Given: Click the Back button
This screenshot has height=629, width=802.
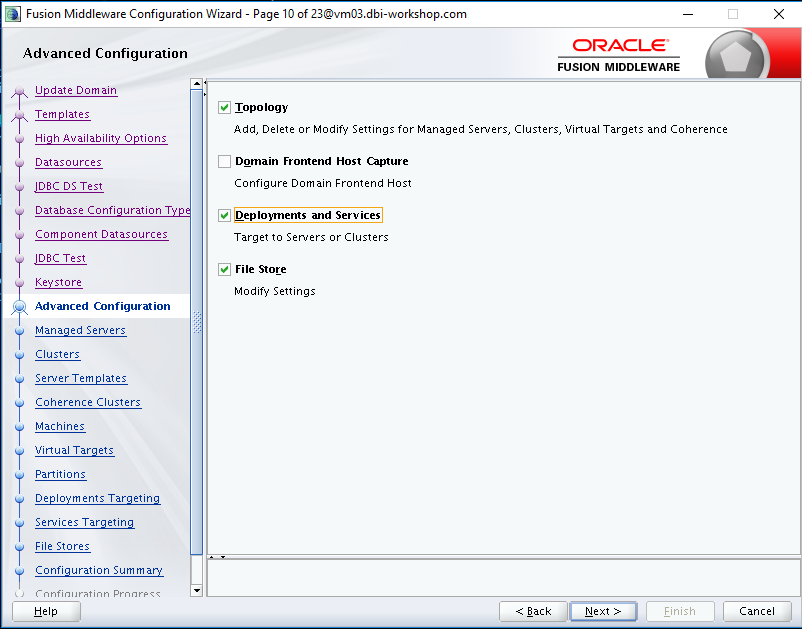Looking at the screenshot, I should click(533, 611).
